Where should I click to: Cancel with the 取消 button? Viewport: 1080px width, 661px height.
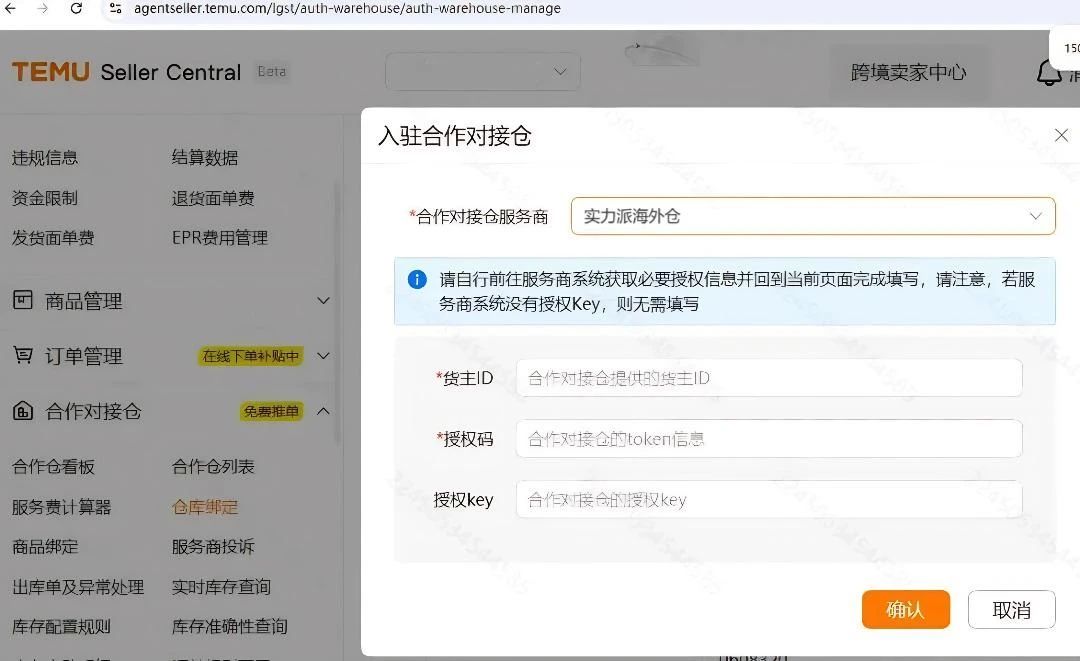click(x=1011, y=609)
